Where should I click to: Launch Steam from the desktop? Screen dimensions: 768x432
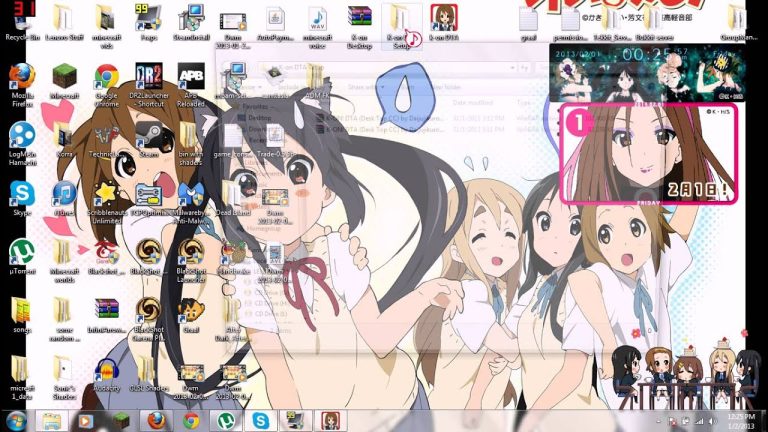pos(149,140)
